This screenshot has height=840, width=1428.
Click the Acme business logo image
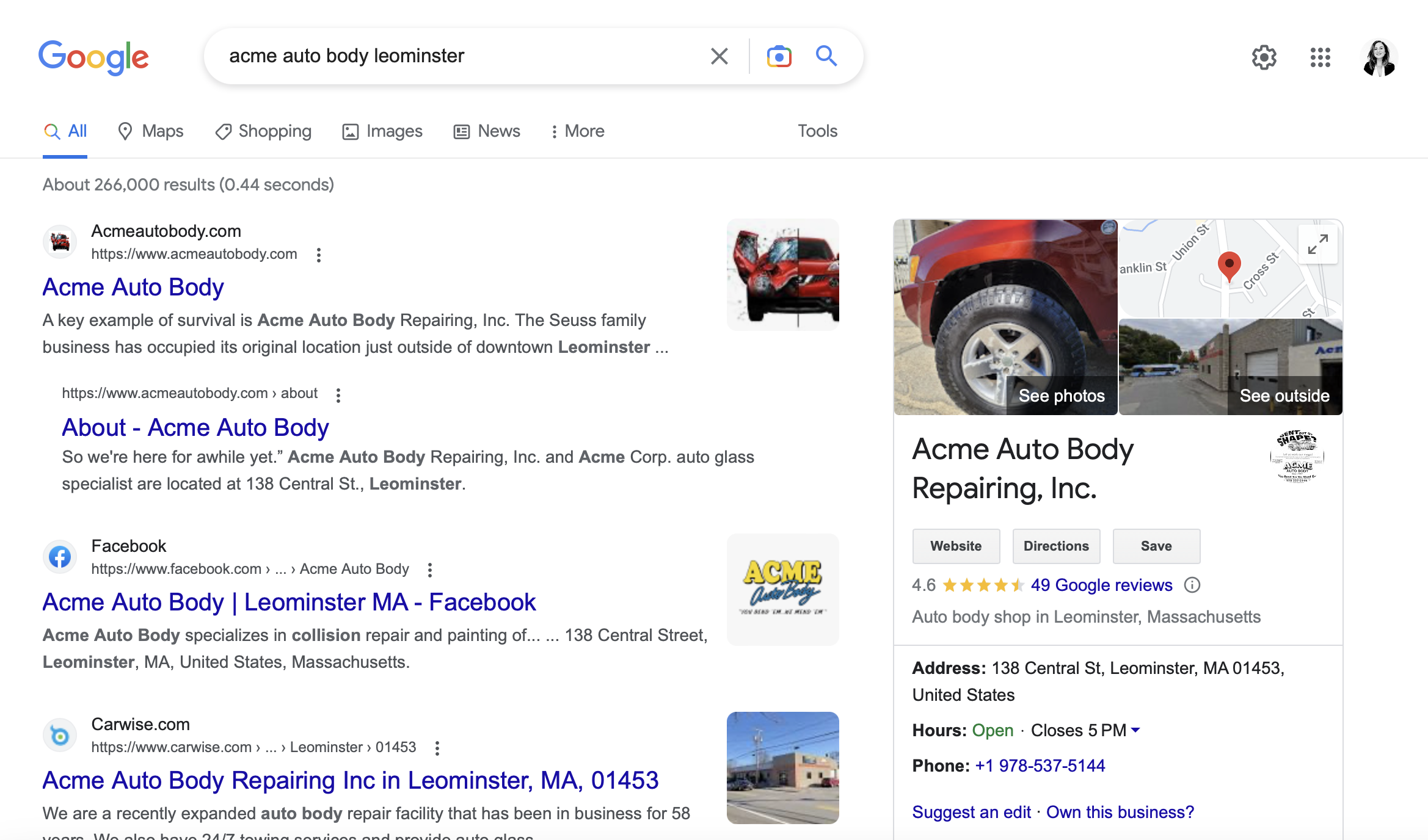pyautogui.click(x=1297, y=457)
